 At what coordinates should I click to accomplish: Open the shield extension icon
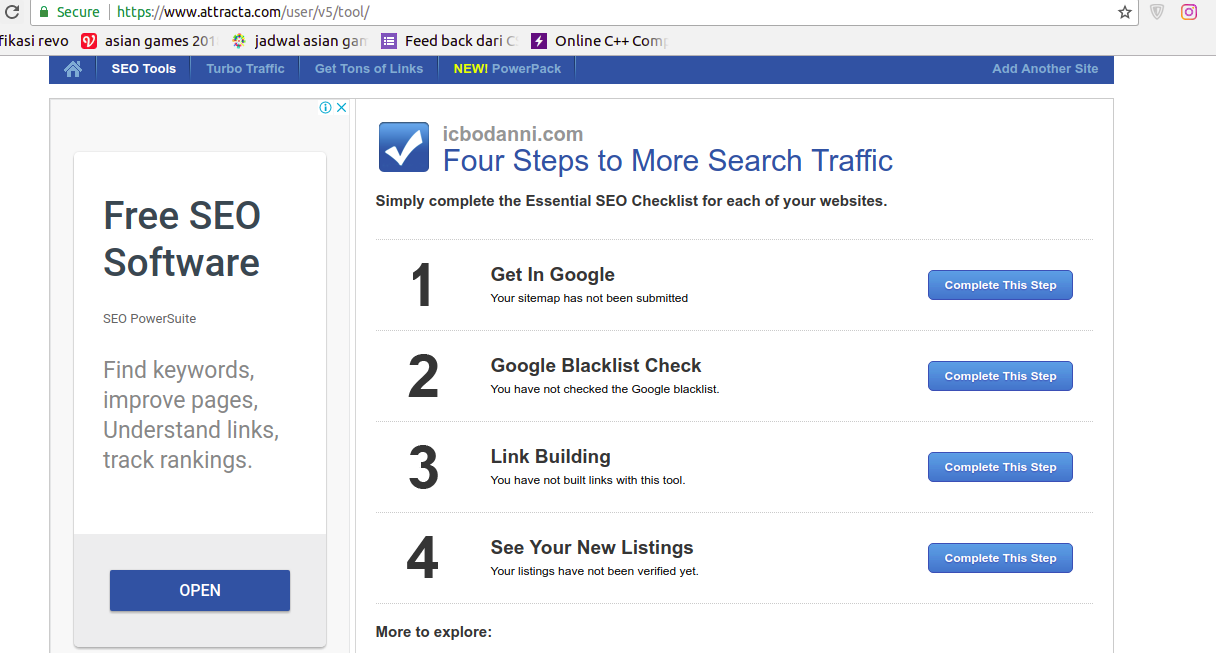pyautogui.click(x=1157, y=12)
